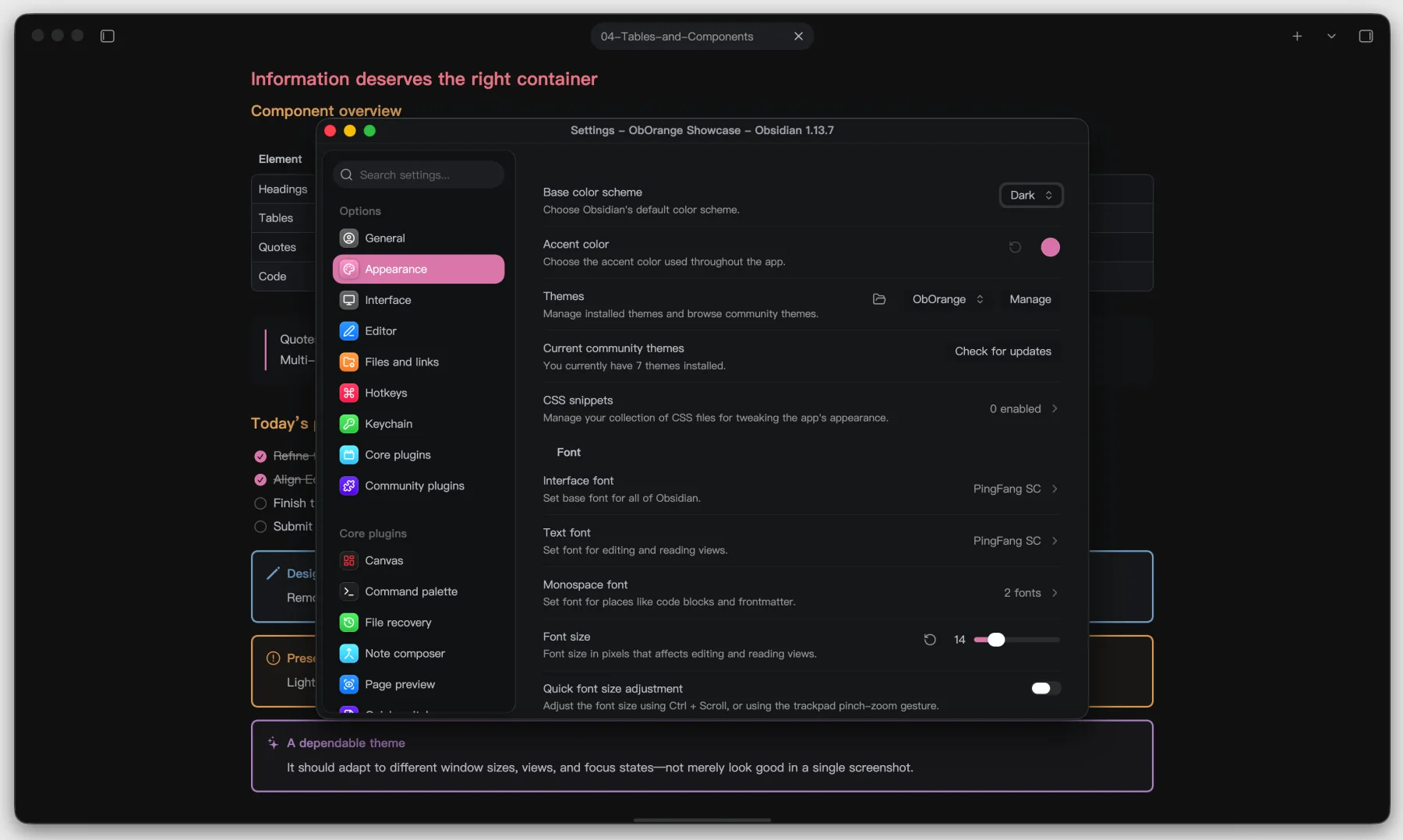This screenshot has width=1403, height=840.
Task: Click the sparkle icon in dependable theme callout
Action: (273, 743)
